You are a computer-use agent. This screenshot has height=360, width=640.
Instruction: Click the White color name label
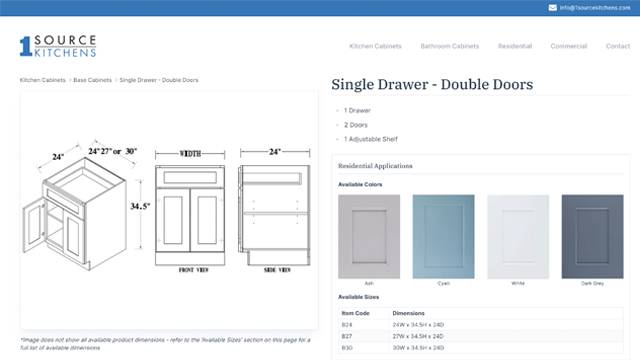click(x=518, y=283)
